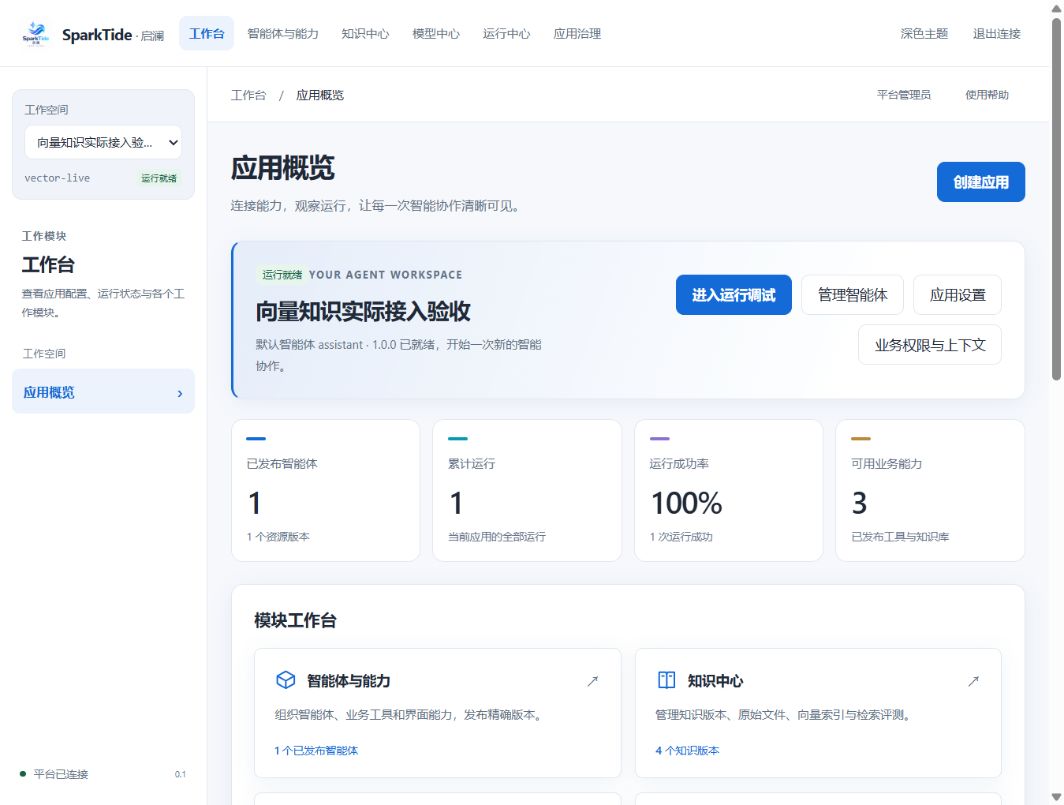
Task: Expand the 应用概览 sidebar chevron
Action: coord(180,393)
